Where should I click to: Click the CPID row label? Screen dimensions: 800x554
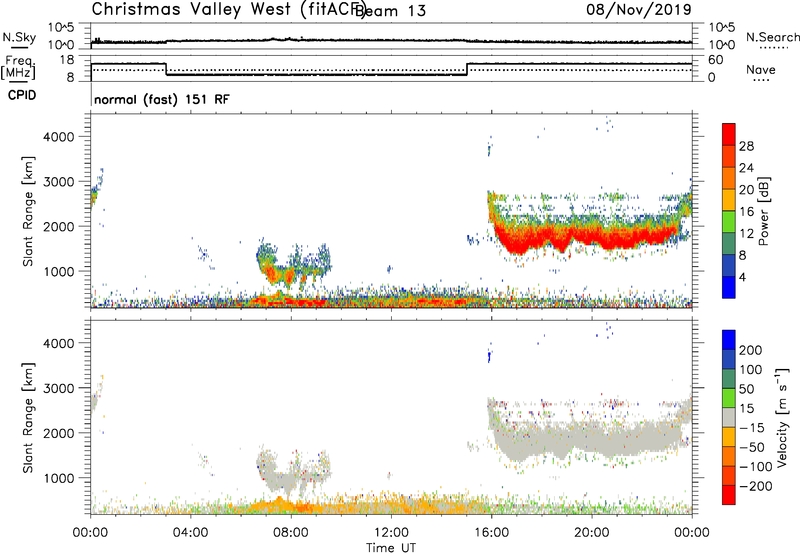pyautogui.click(x=22, y=95)
